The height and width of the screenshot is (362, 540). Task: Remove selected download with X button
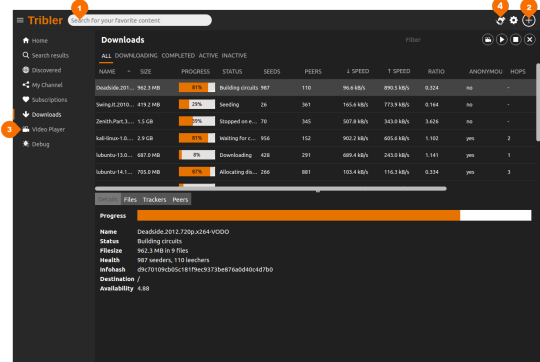[x=530, y=40]
